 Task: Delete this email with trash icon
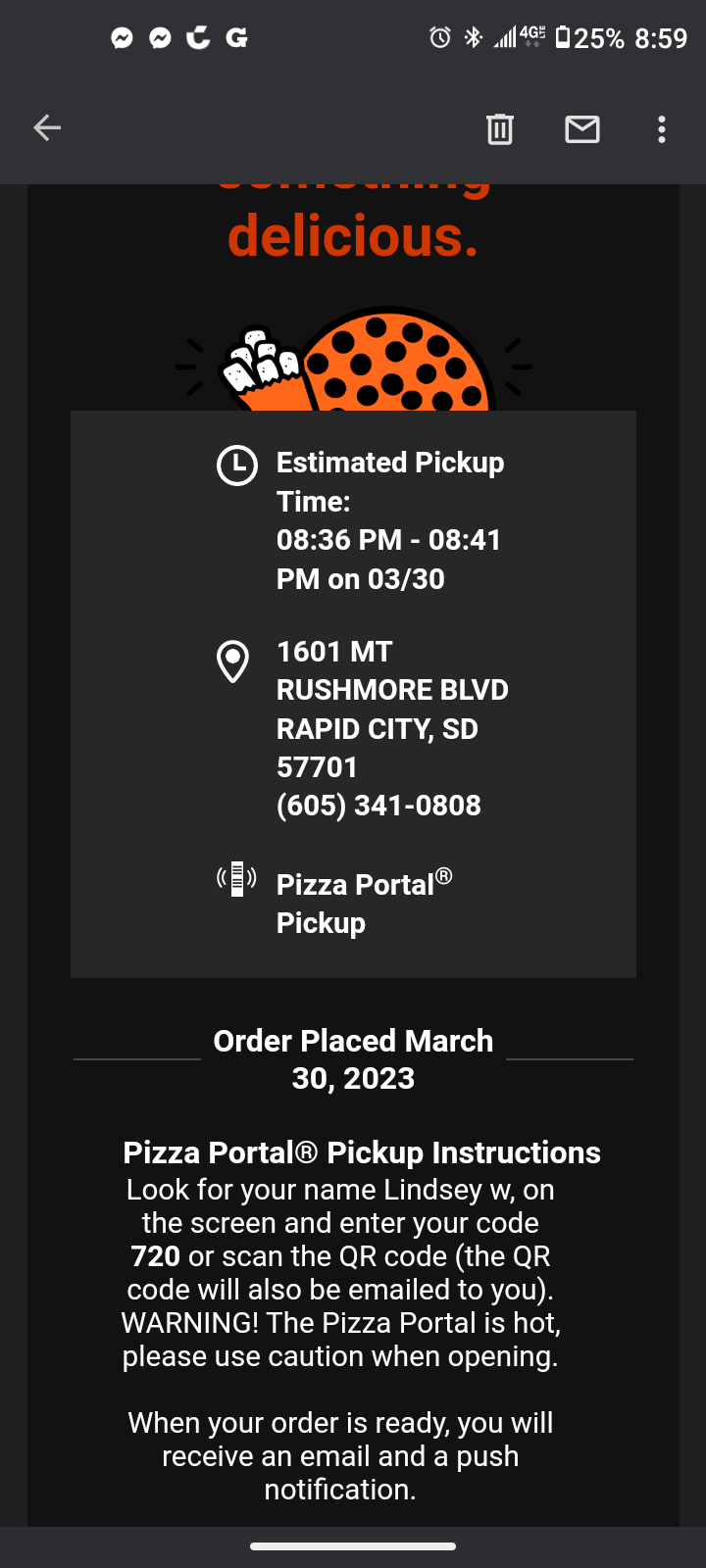pos(500,128)
